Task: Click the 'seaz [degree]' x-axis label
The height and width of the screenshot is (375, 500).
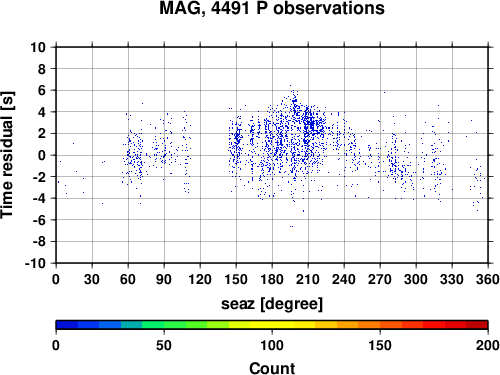Action: (x=272, y=304)
